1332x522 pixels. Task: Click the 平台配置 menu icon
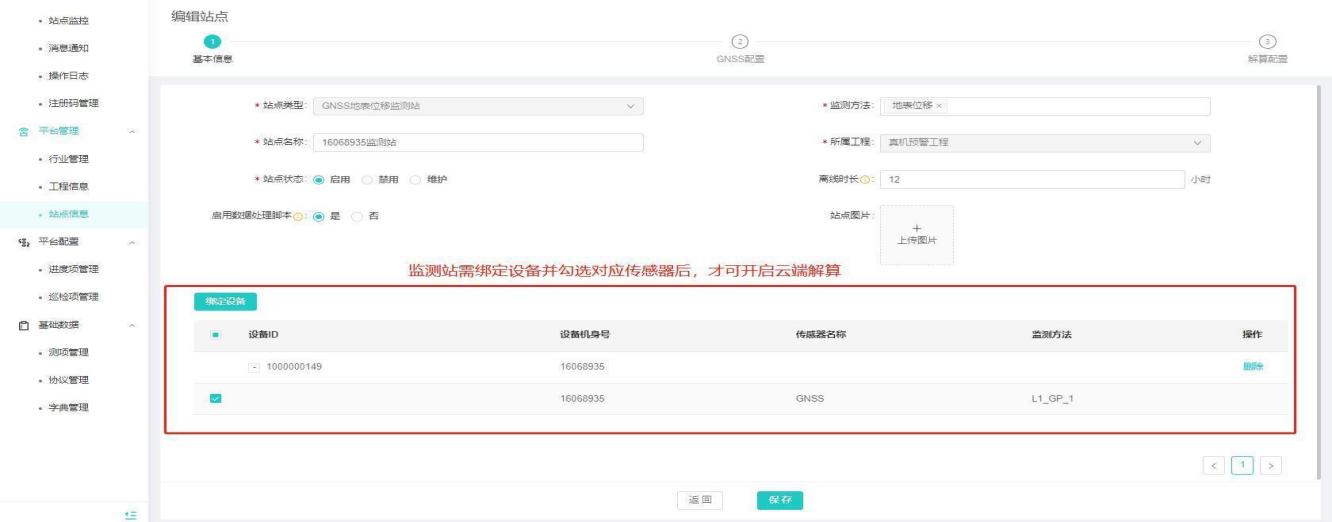tap(12, 241)
